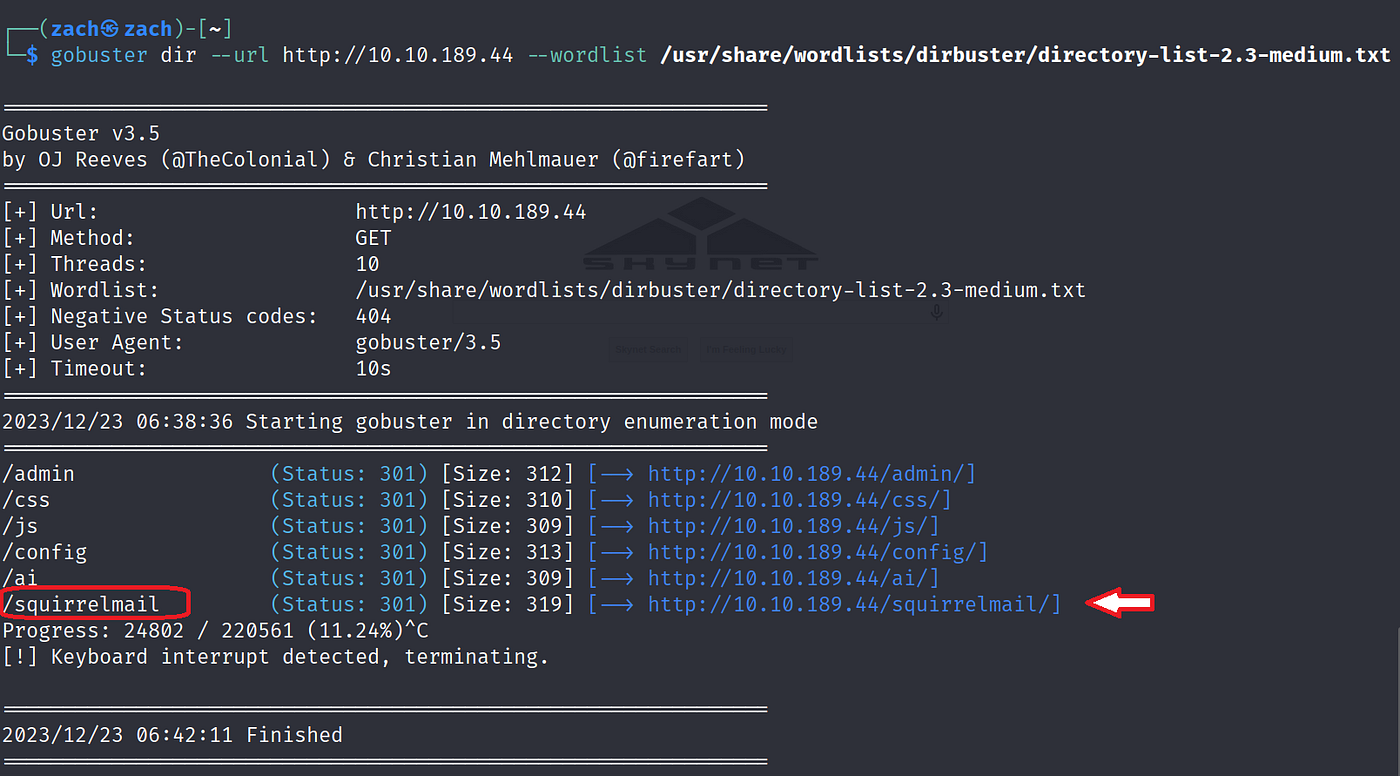Click the wordlist path in the command line
Screen dimensions: 1400x777
pyautogui.click(x=1025, y=55)
